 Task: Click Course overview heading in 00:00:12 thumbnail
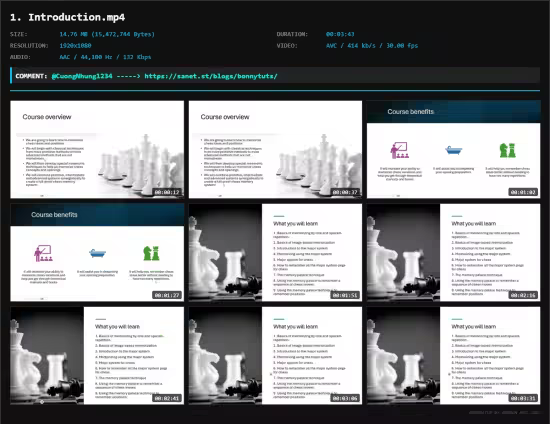(47, 117)
